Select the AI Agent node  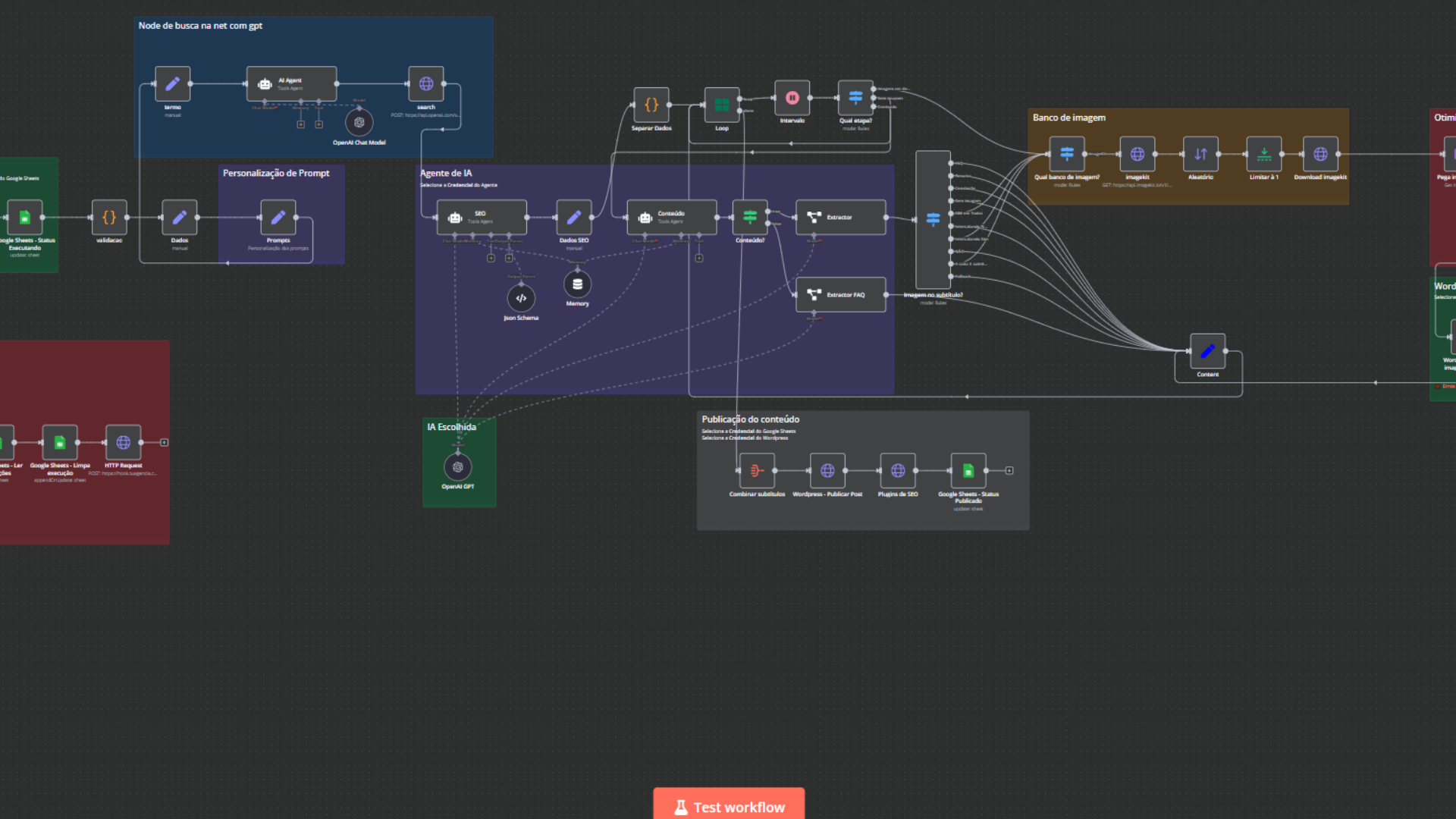coord(291,84)
